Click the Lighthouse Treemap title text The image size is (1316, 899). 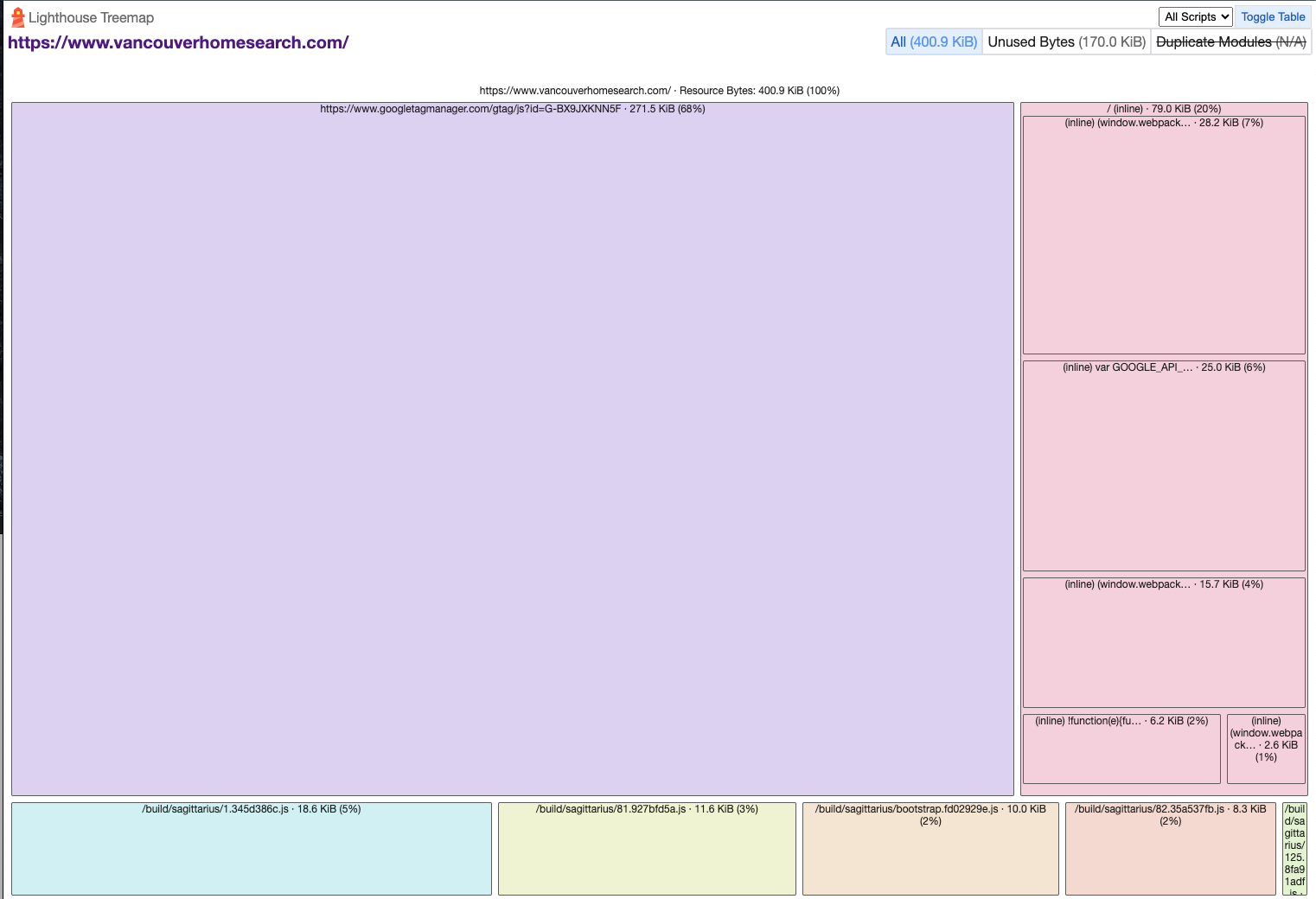[91, 17]
